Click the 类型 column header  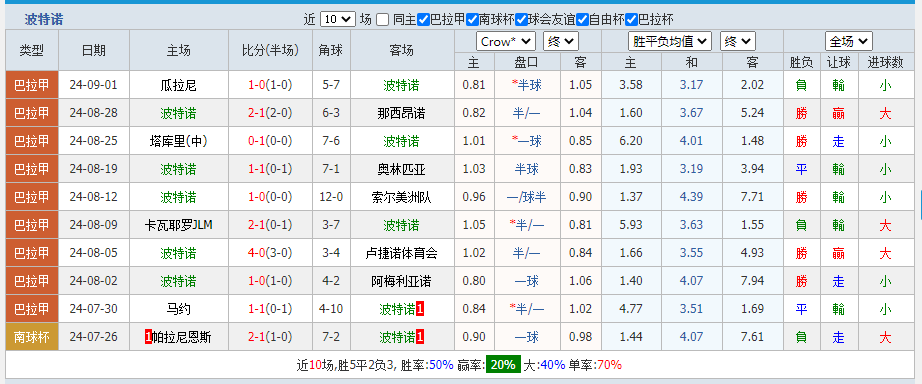coord(32,51)
